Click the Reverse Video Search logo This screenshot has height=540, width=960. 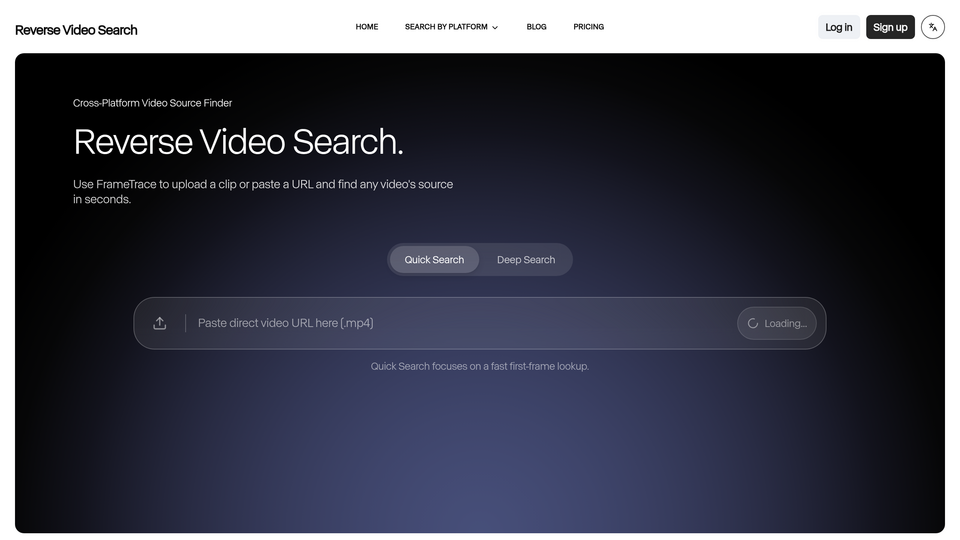coord(76,30)
